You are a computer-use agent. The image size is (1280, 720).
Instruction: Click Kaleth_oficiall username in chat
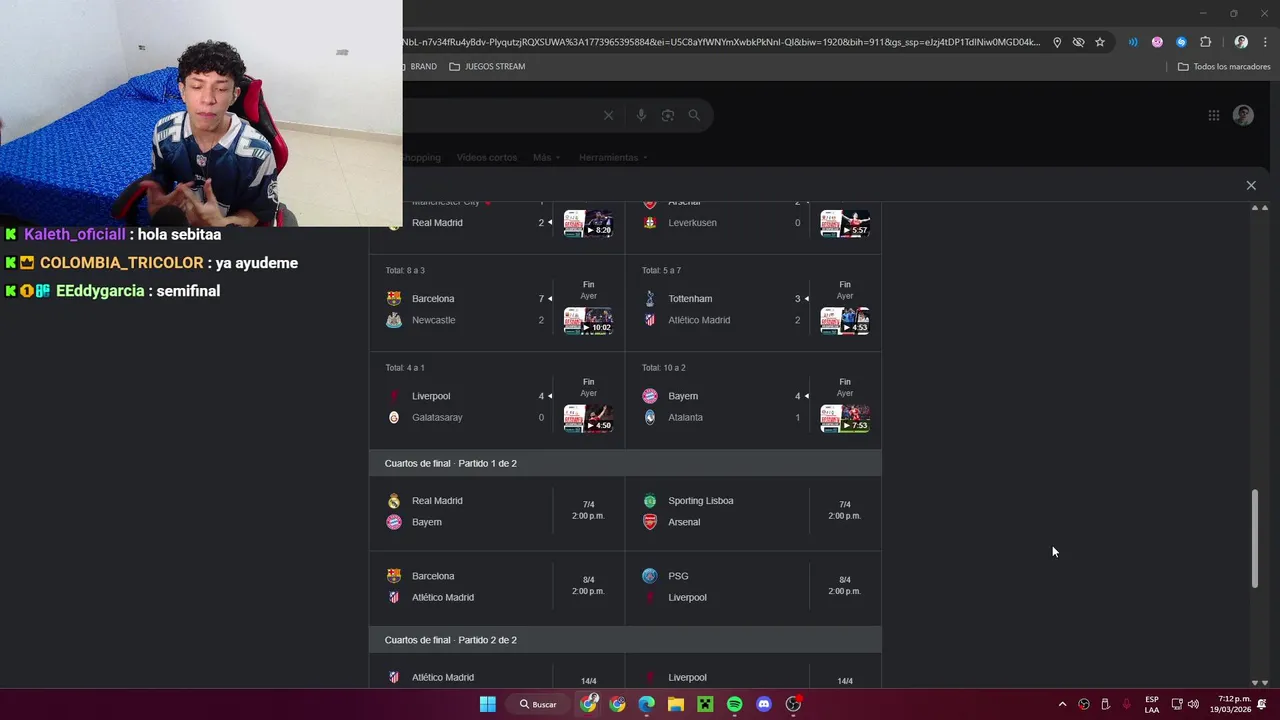tap(75, 234)
